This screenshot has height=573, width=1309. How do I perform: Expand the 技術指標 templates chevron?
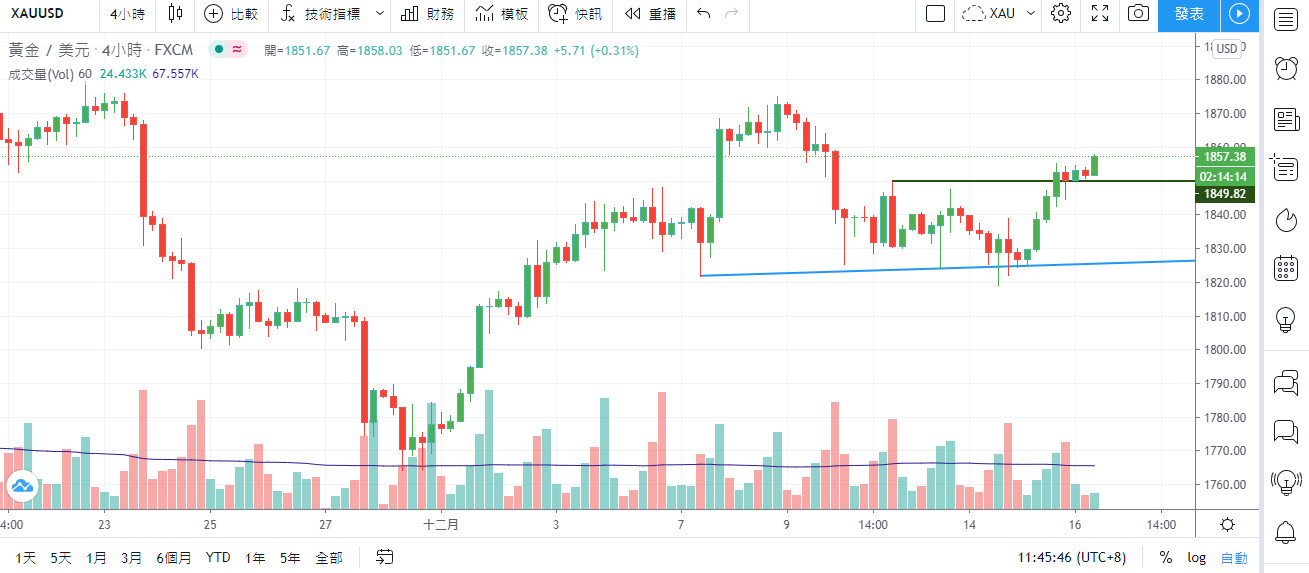(x=379, y=13)
